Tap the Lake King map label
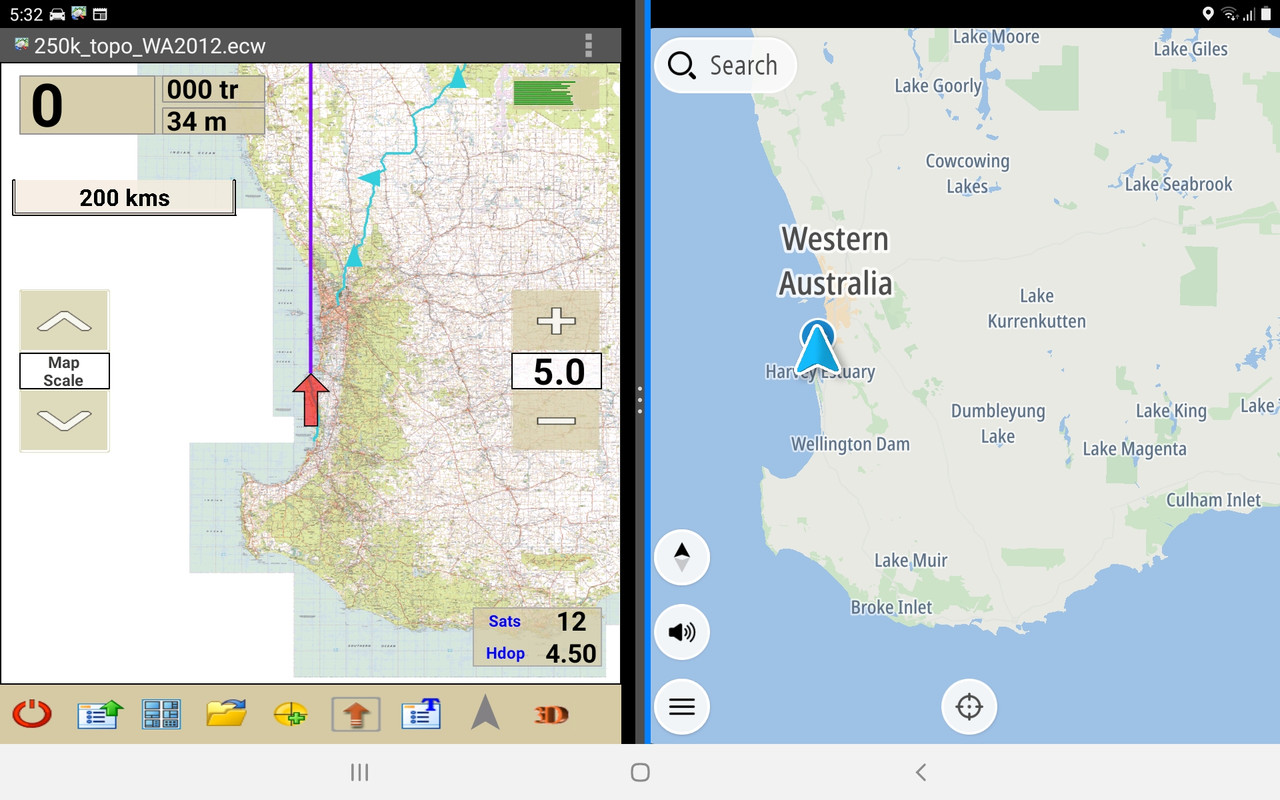 (x=1171, y=411)
